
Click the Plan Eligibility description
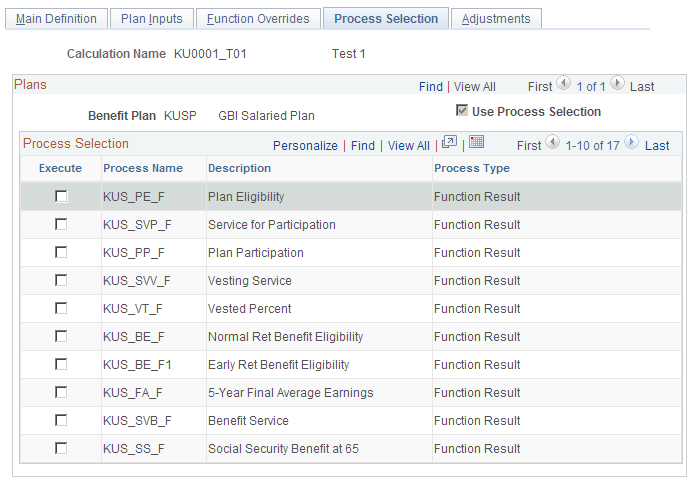(246, 197)
